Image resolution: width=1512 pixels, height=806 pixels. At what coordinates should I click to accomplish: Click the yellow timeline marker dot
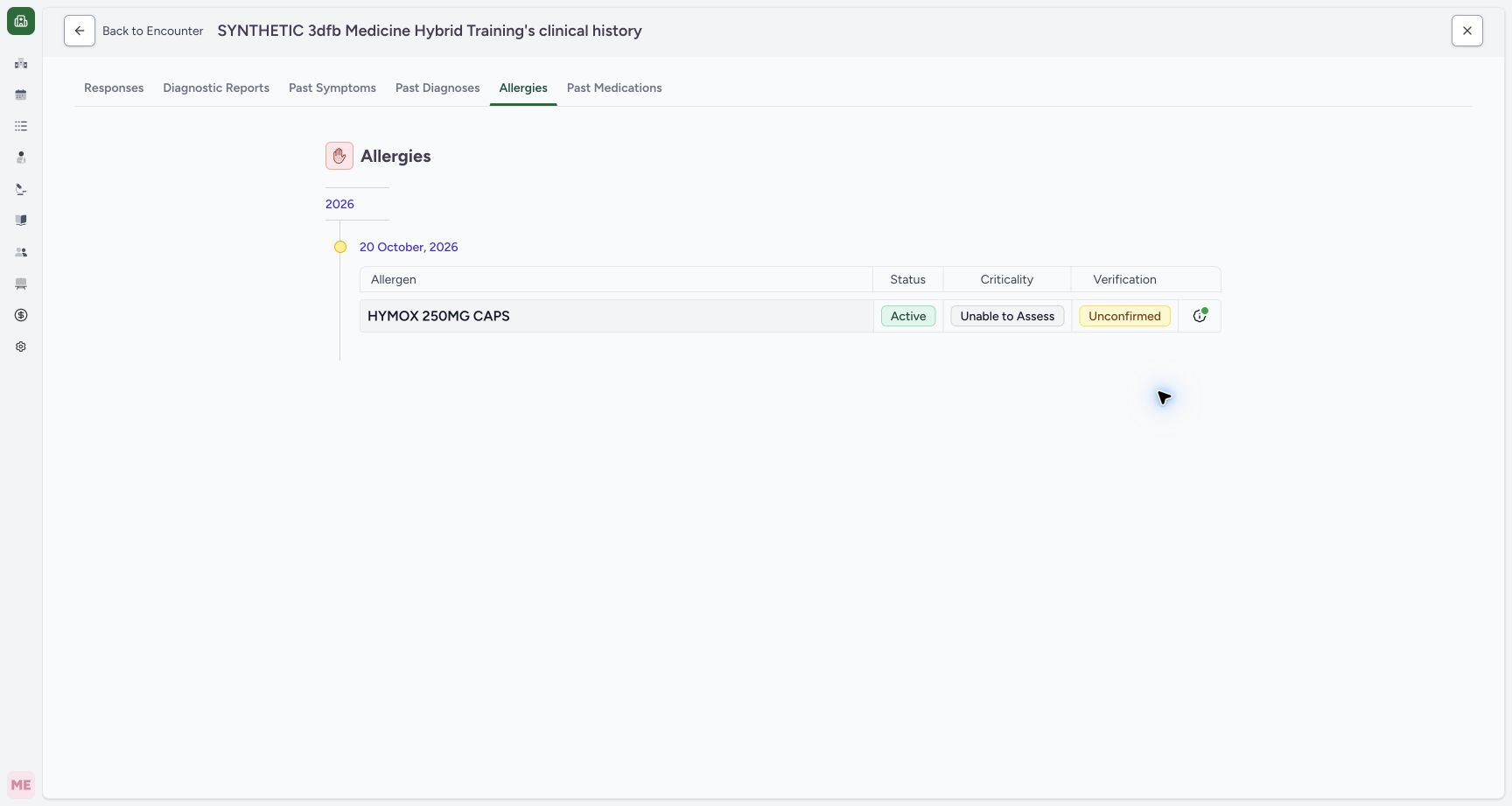(340, 247)
